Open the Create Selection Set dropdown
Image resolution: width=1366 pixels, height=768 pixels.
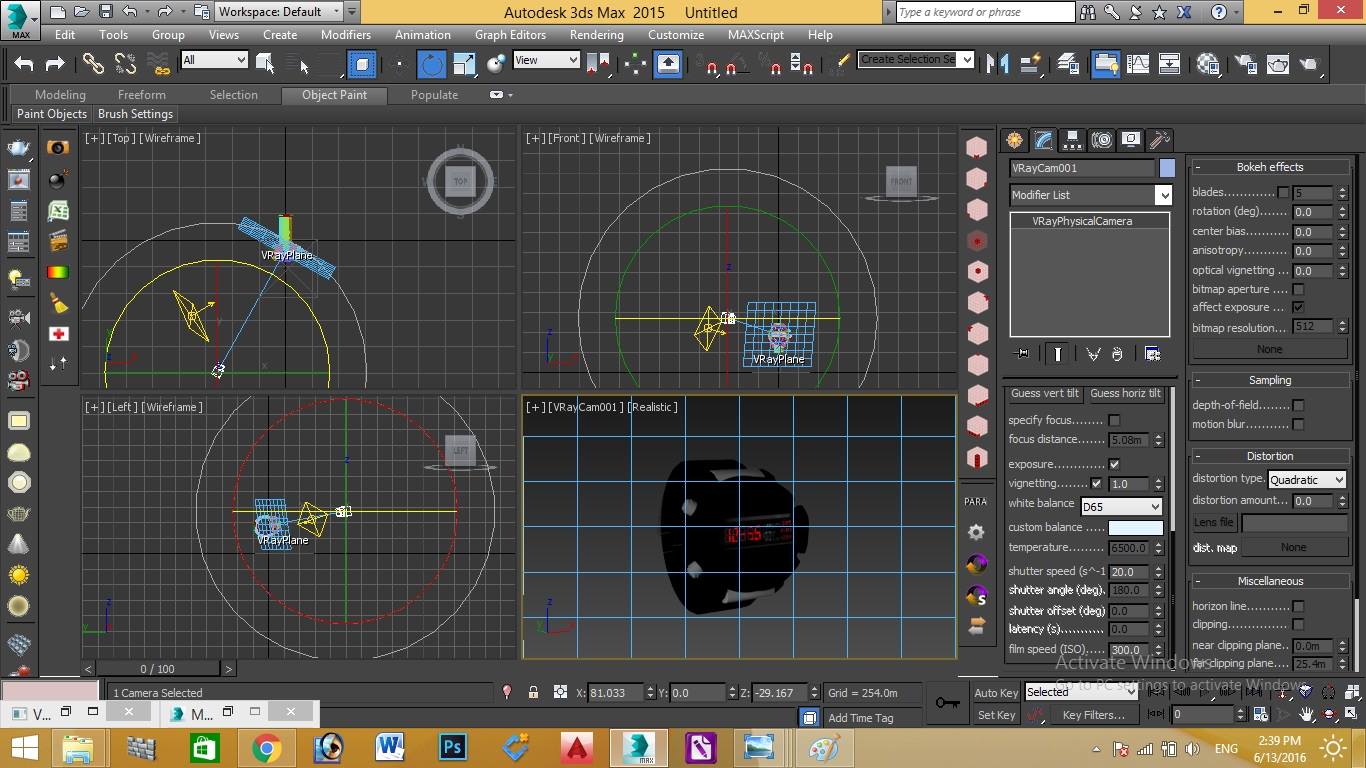916,59
